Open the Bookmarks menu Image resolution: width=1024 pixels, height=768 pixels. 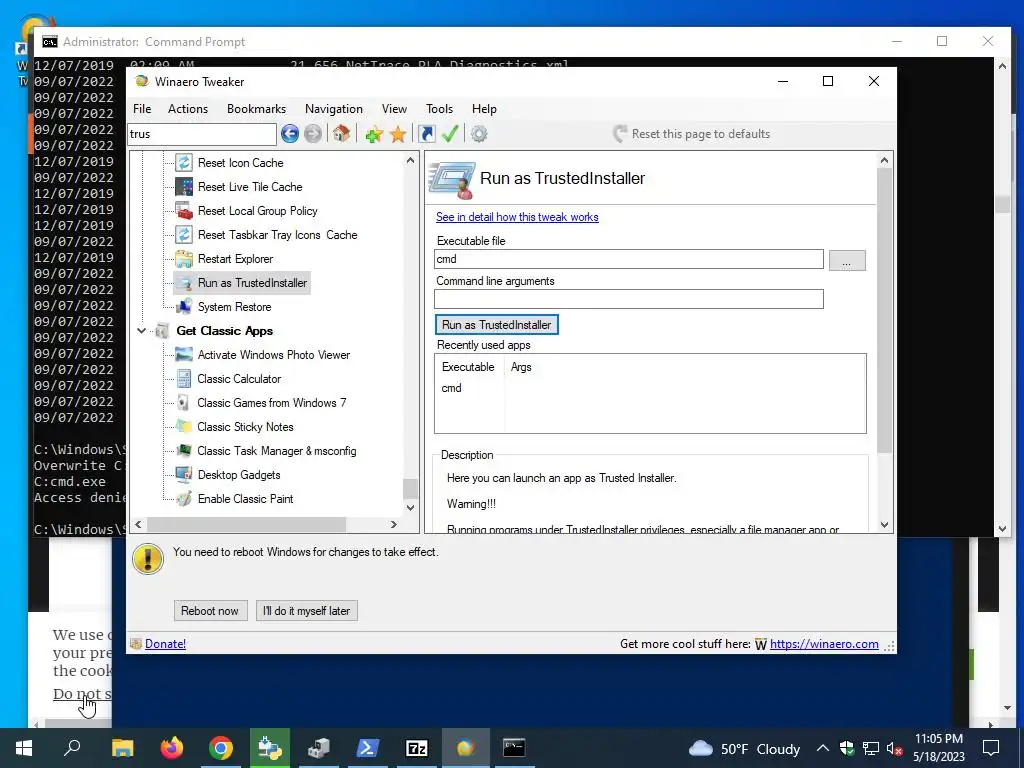[x=257, y=109]
